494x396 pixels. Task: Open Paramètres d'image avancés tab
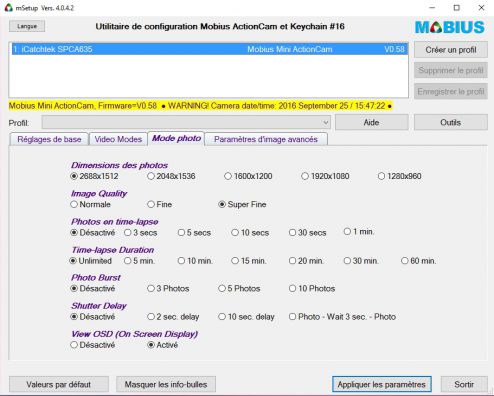click(266, 139)
